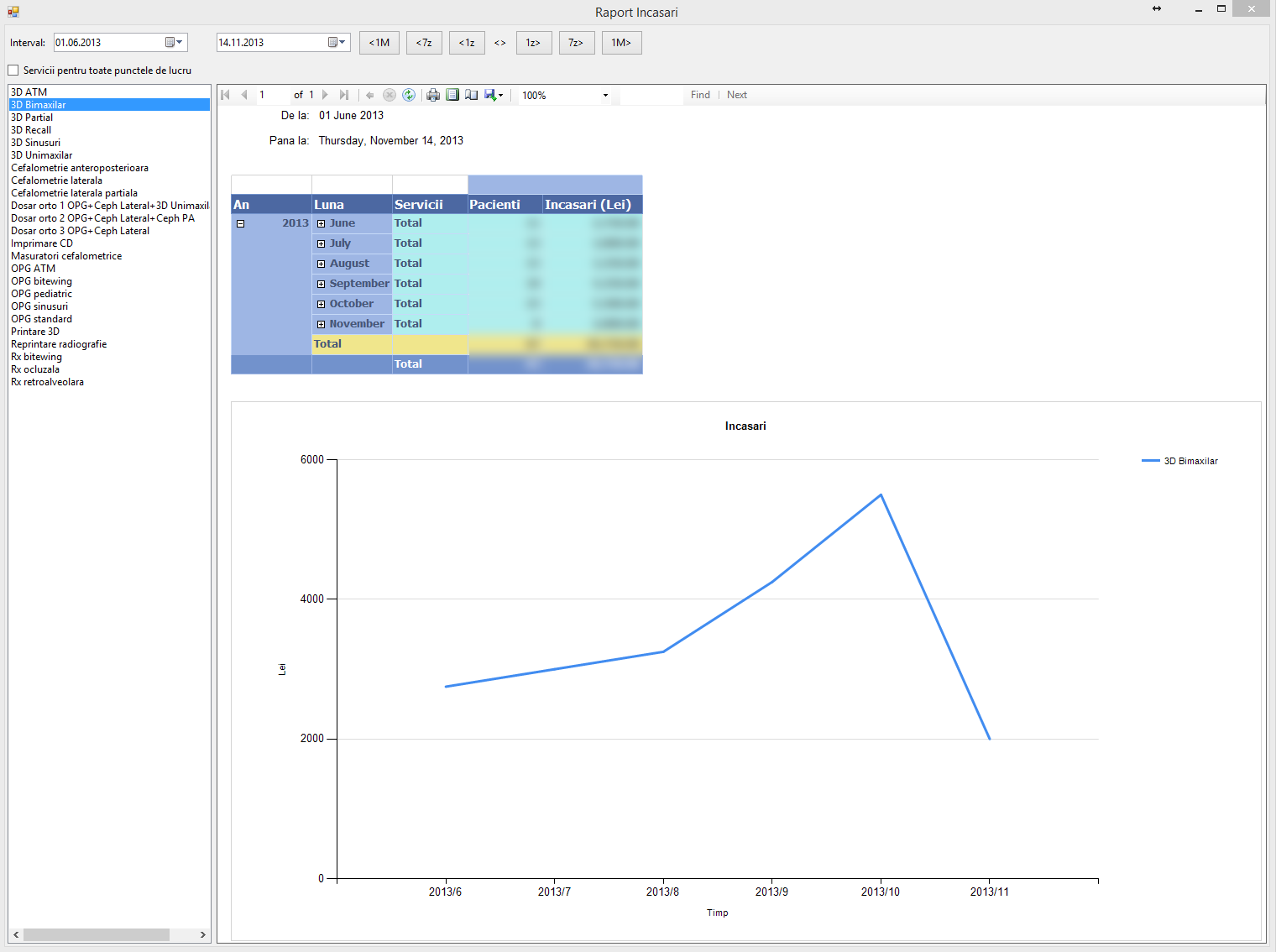
Task: Open the 100% zoom dropdown
Action: [x=605, y=95]
